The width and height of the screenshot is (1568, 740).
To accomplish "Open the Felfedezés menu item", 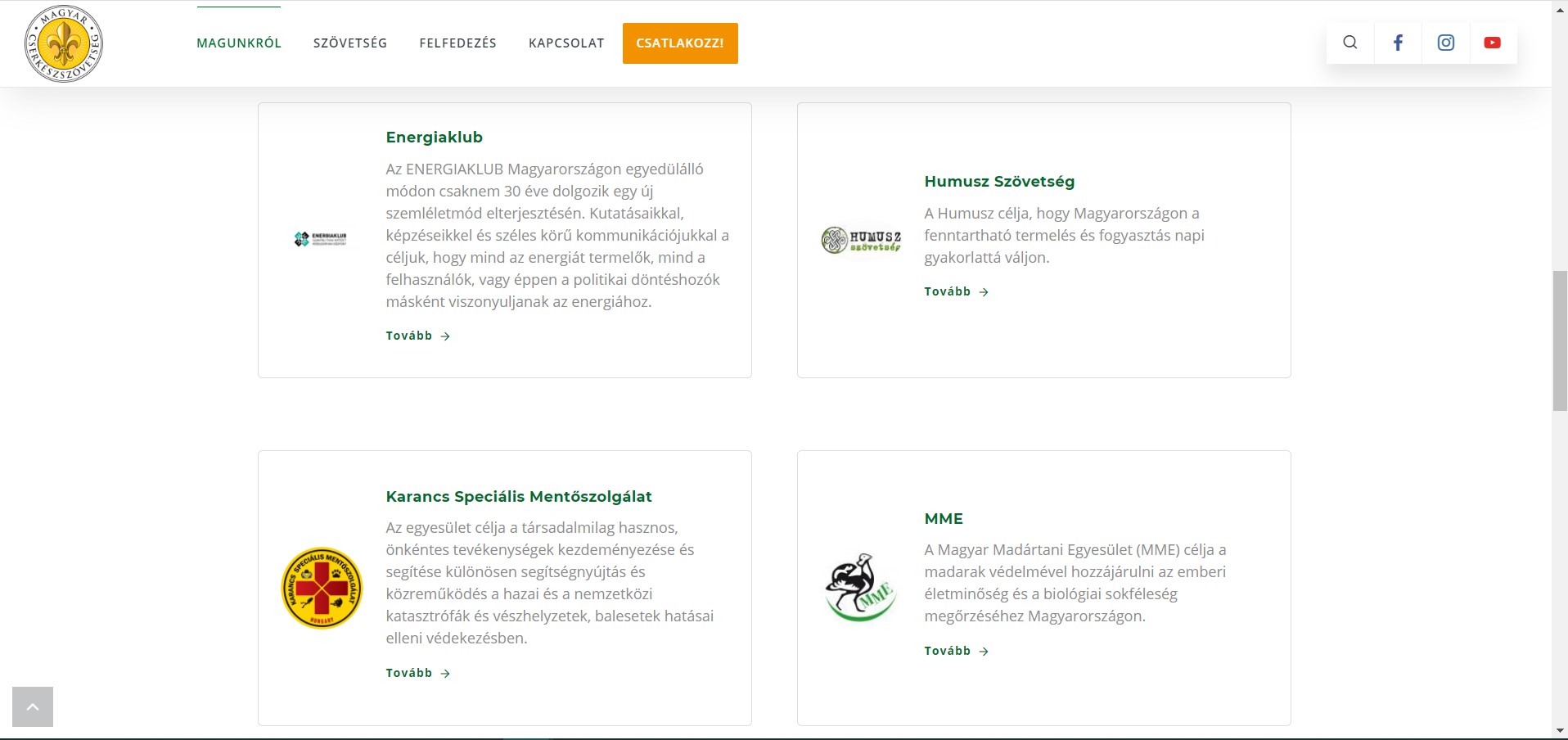I will pyautogui.click(x=457, y=43).
